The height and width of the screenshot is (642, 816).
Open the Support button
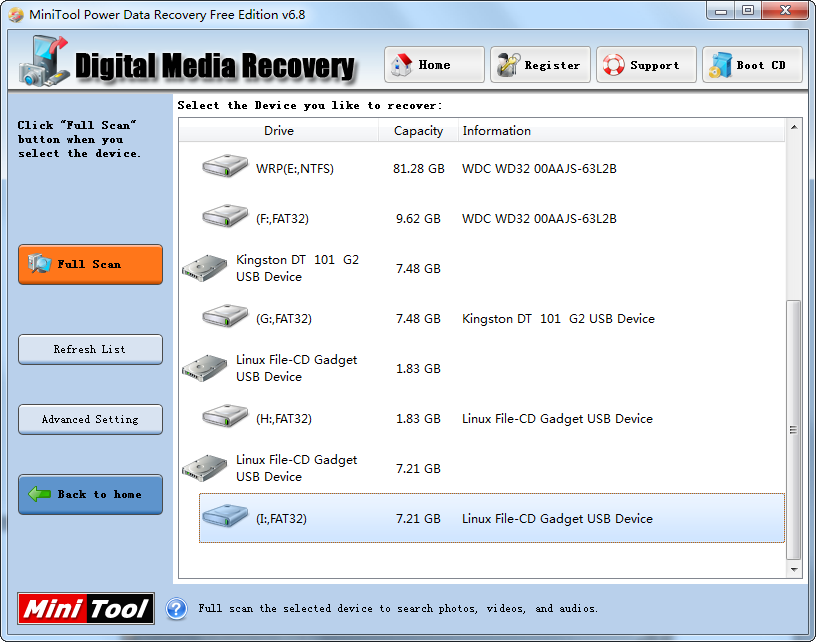point(646,65)
